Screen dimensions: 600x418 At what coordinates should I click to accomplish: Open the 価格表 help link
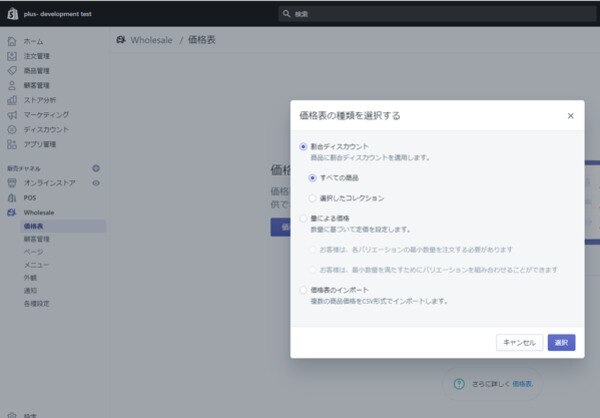522,384
